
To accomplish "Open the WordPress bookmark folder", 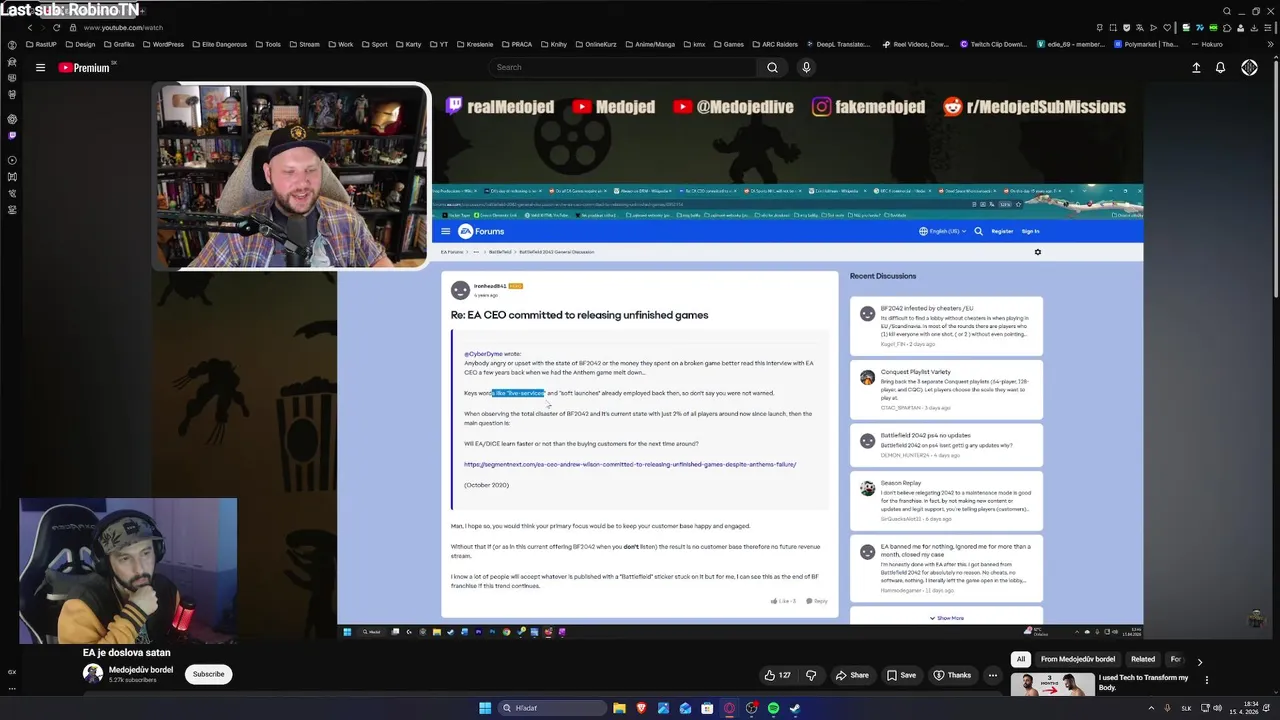I will tap(162, 44).
